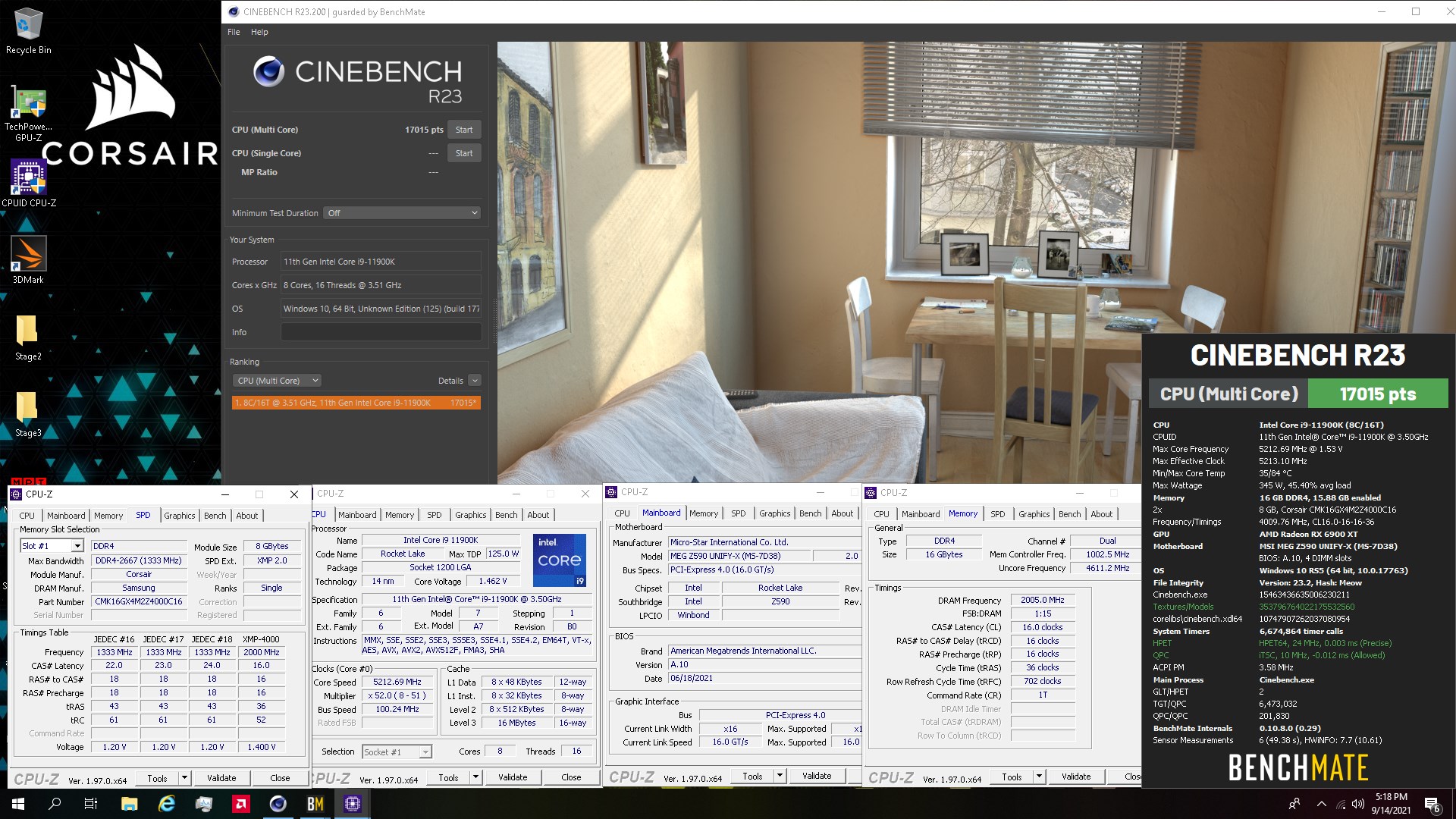The image size is (1456, 819).
Task: Click the Windows Start button
Action: click(x=18, y=804)
